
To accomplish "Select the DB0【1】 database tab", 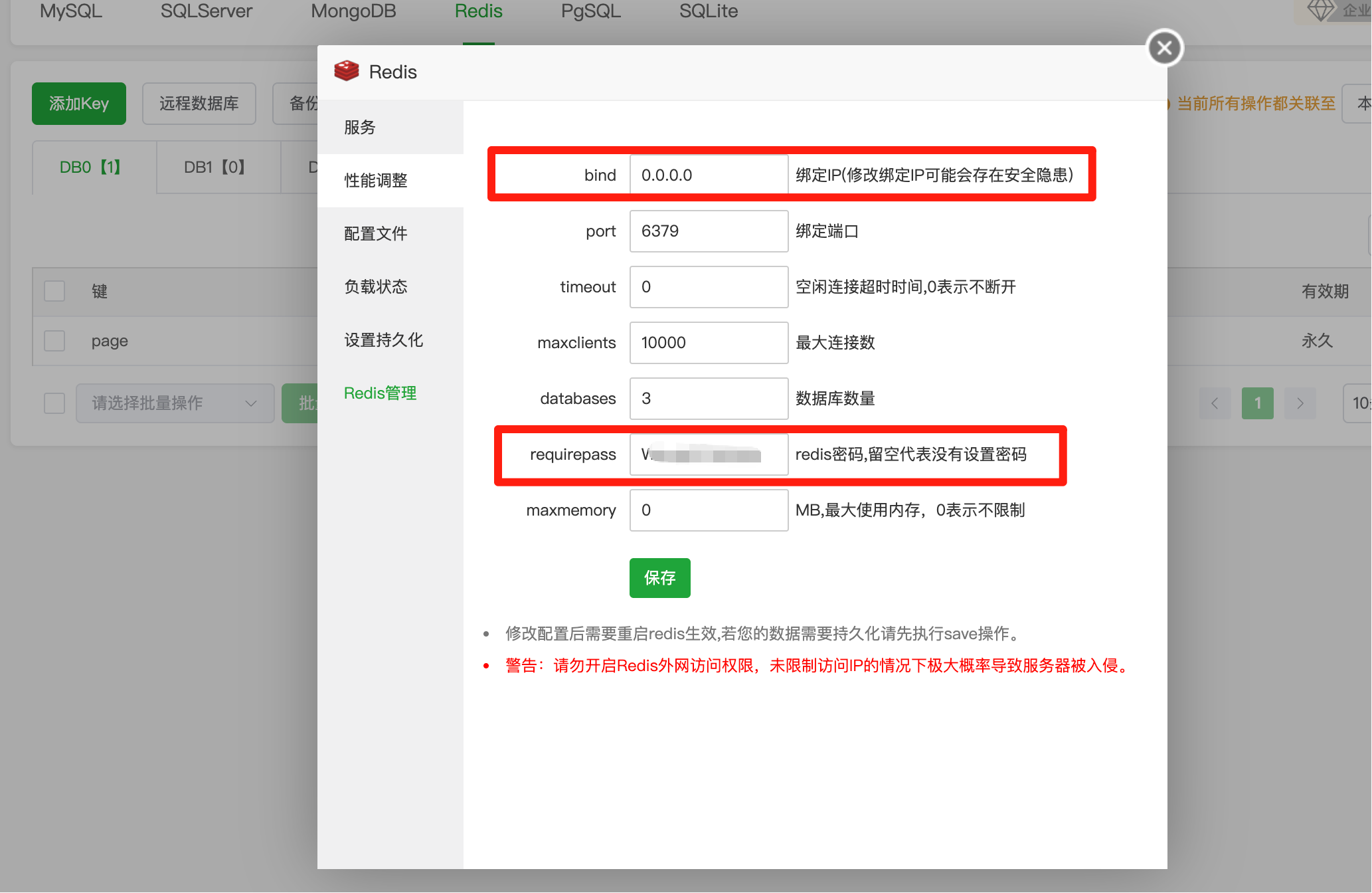I will point(94,167).
